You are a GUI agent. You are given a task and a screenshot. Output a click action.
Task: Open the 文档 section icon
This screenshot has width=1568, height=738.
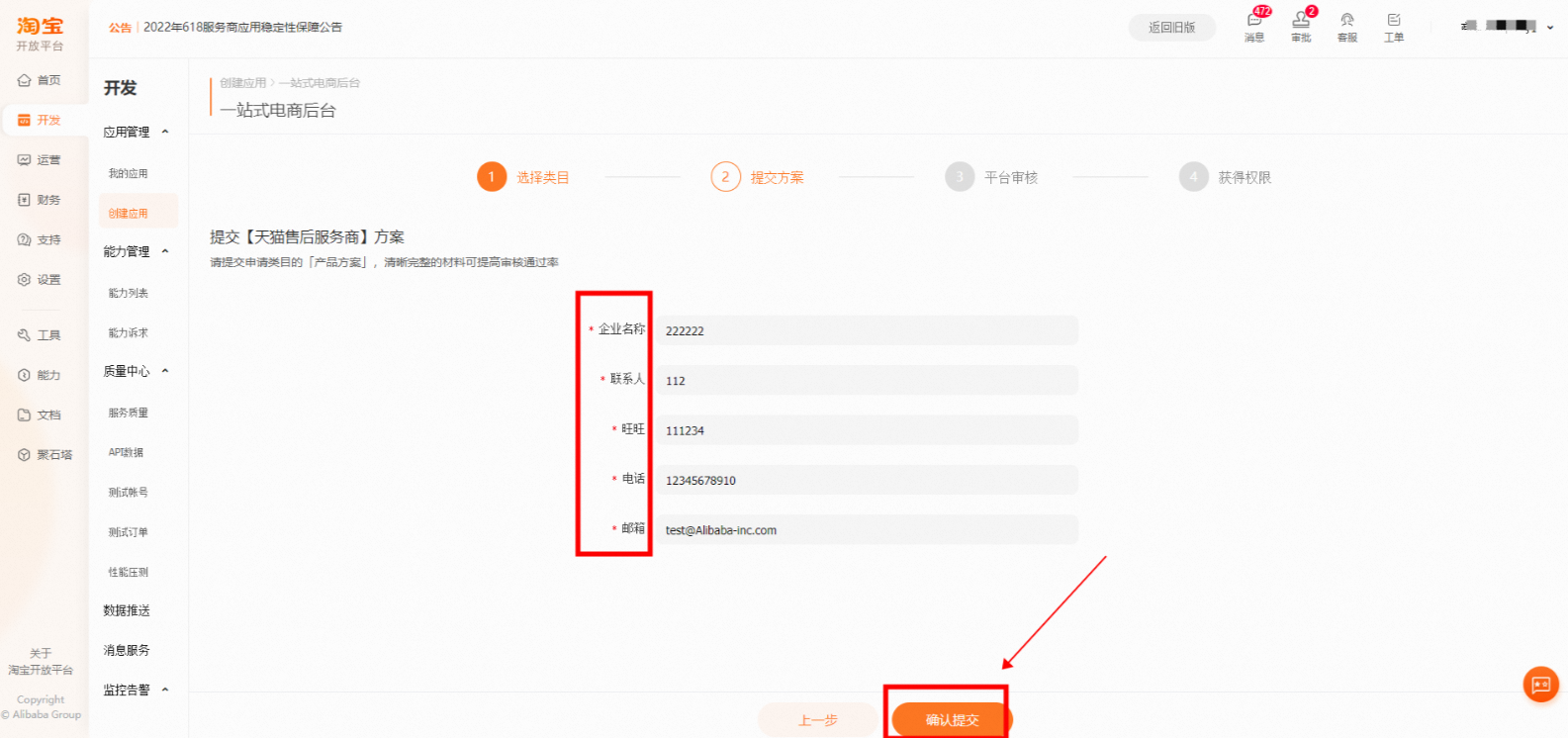24,415
